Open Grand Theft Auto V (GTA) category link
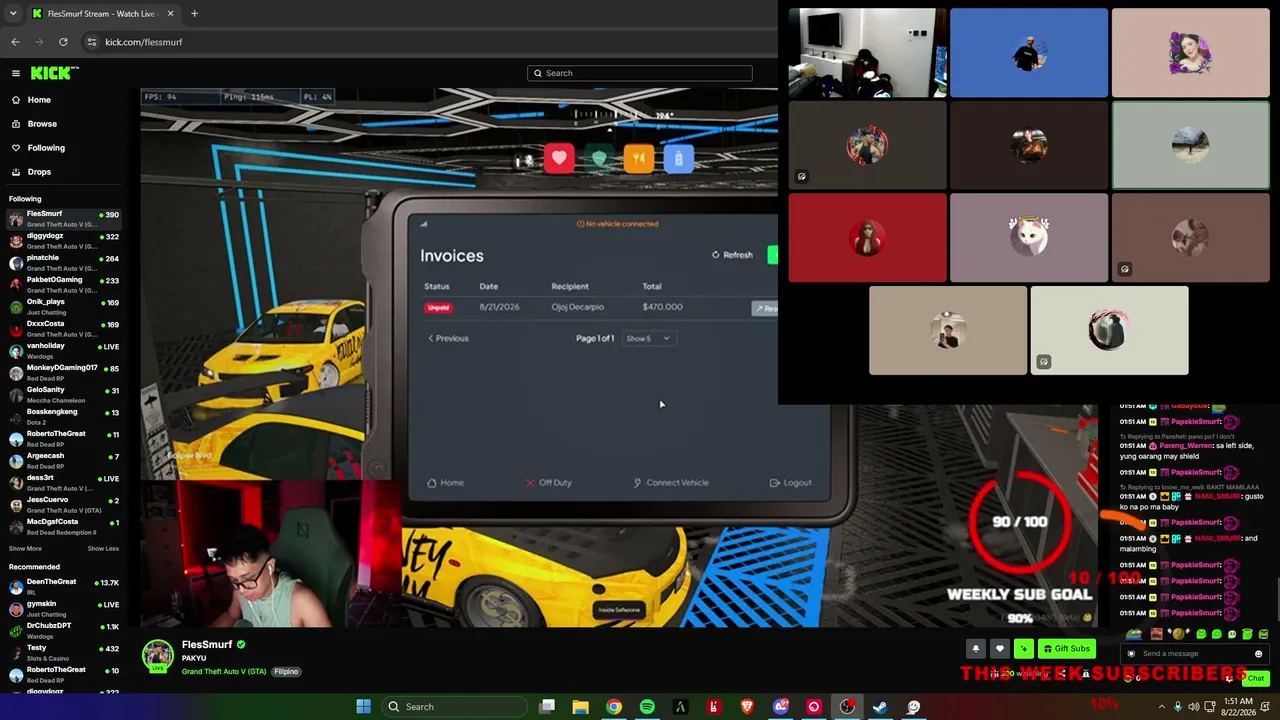Screen dimensions: 1280x720 (224, 672)
